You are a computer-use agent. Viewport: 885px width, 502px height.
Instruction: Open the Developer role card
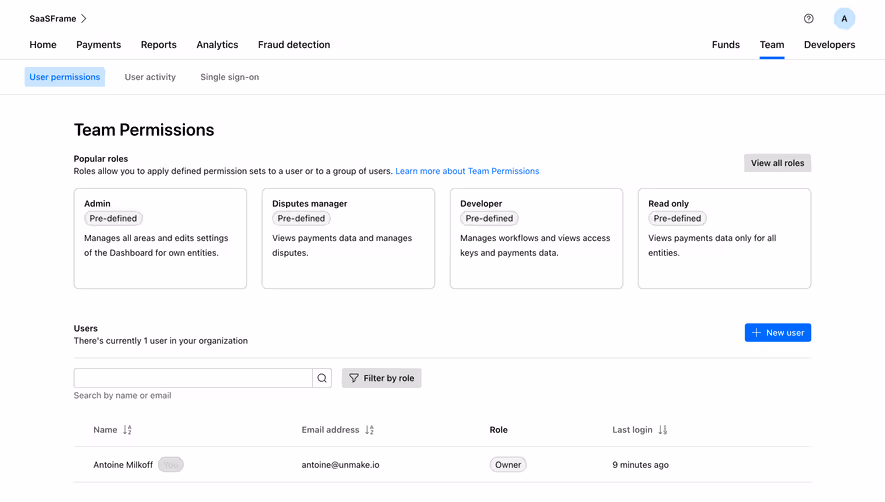tap(536, 238)
